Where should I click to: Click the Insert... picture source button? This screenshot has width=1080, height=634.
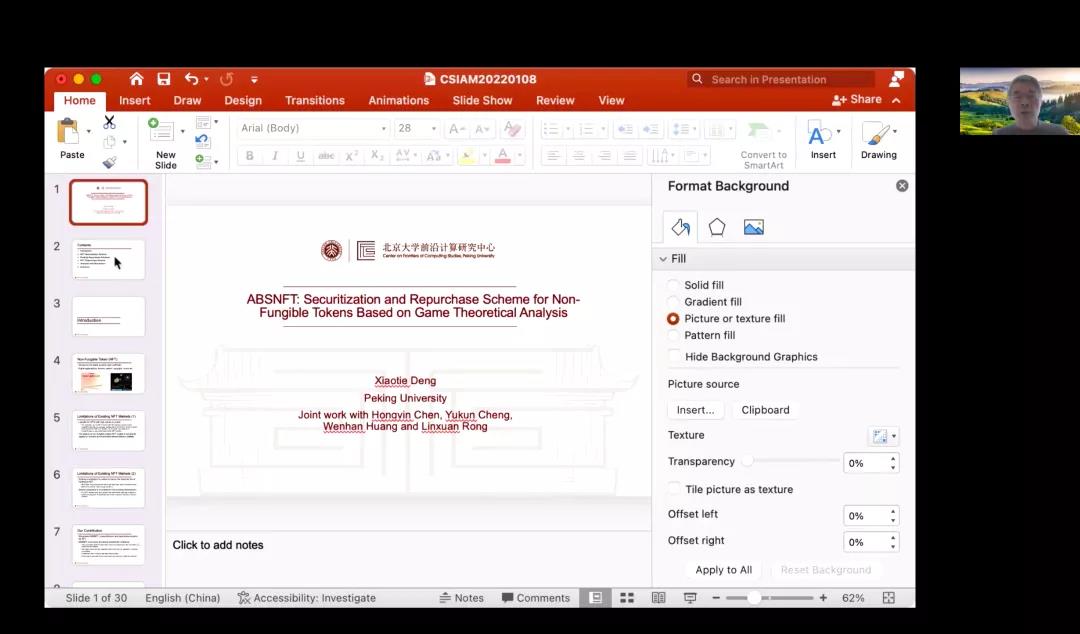695,410
